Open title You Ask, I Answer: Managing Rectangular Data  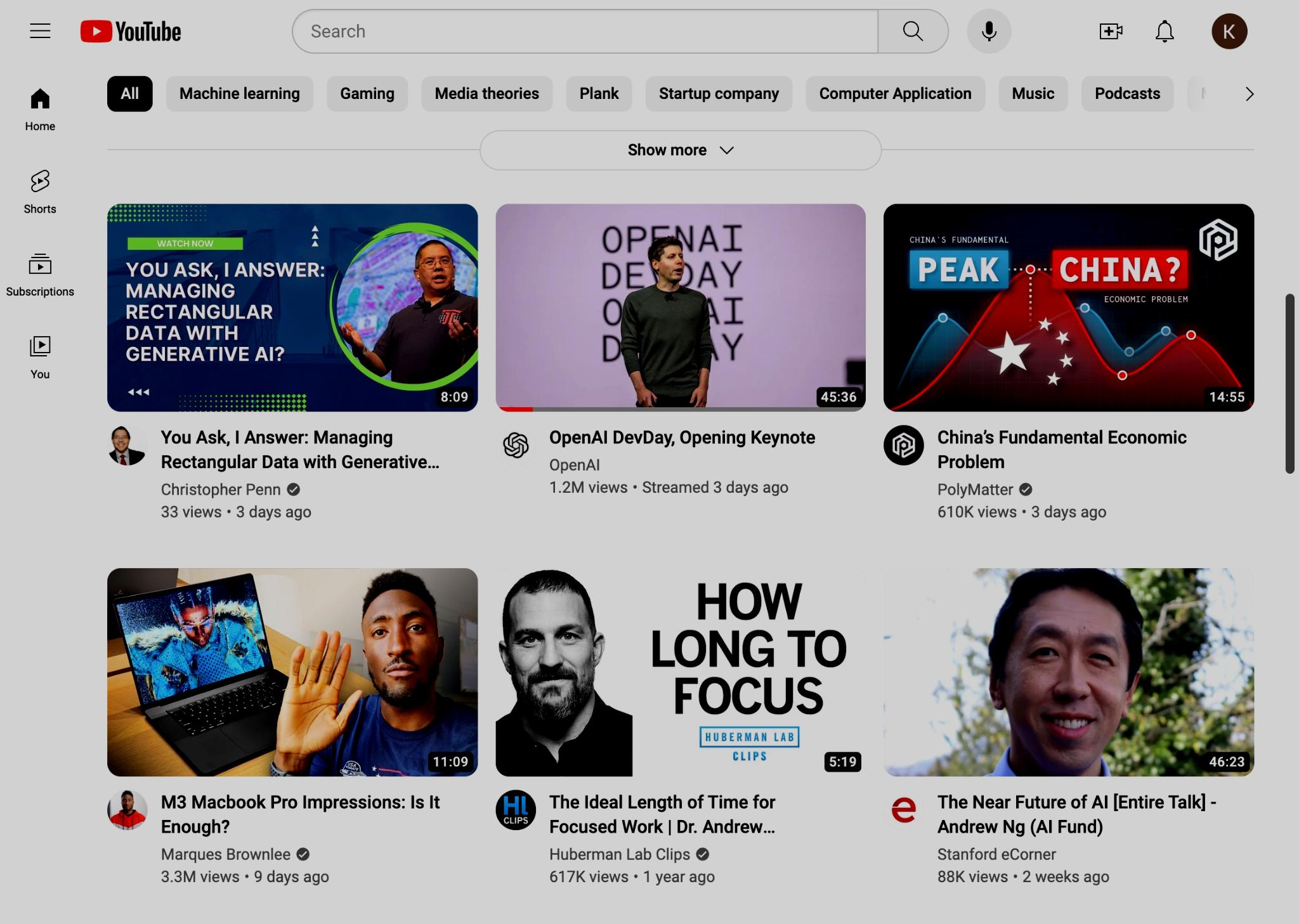coord(300,450)
